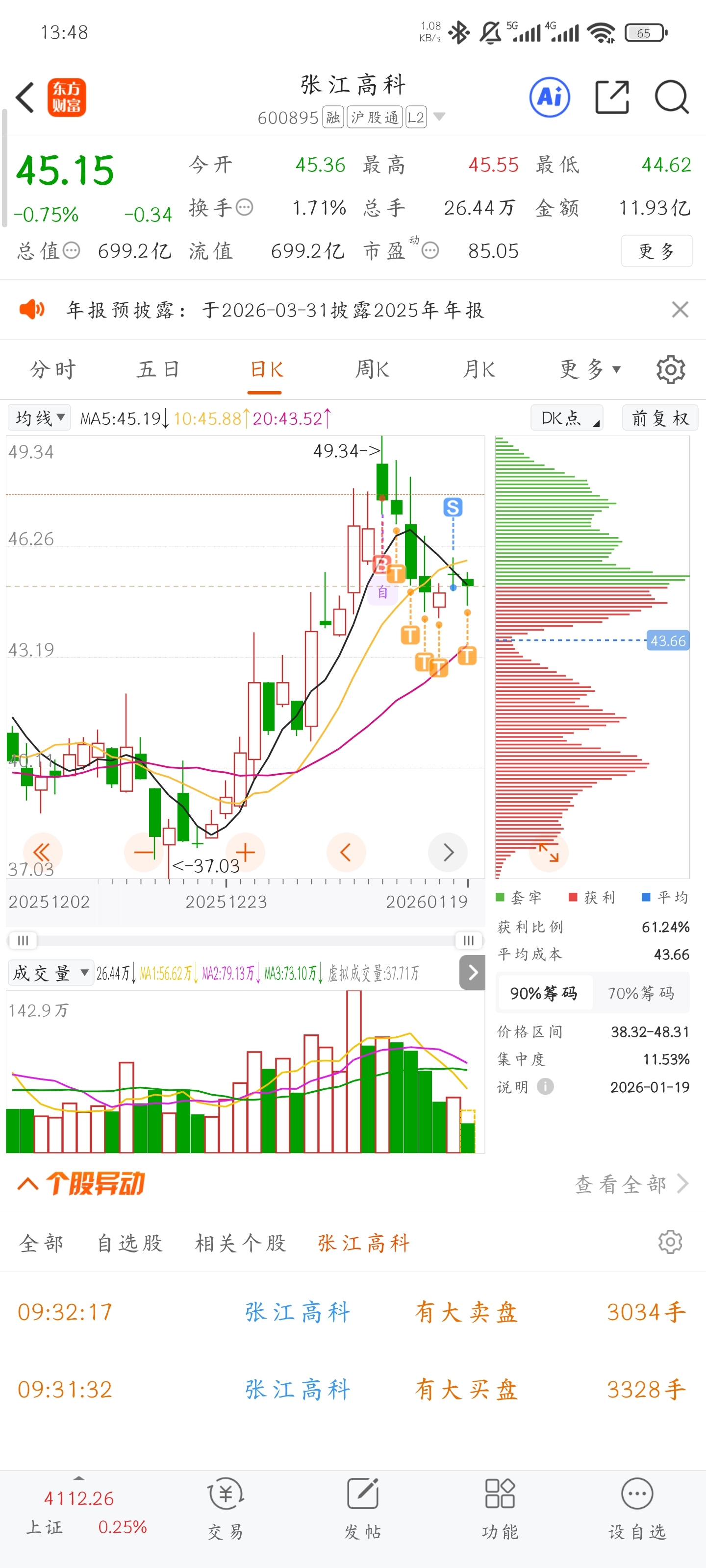
Task: Select the 70%筹码 option
Action: [641, 993]
